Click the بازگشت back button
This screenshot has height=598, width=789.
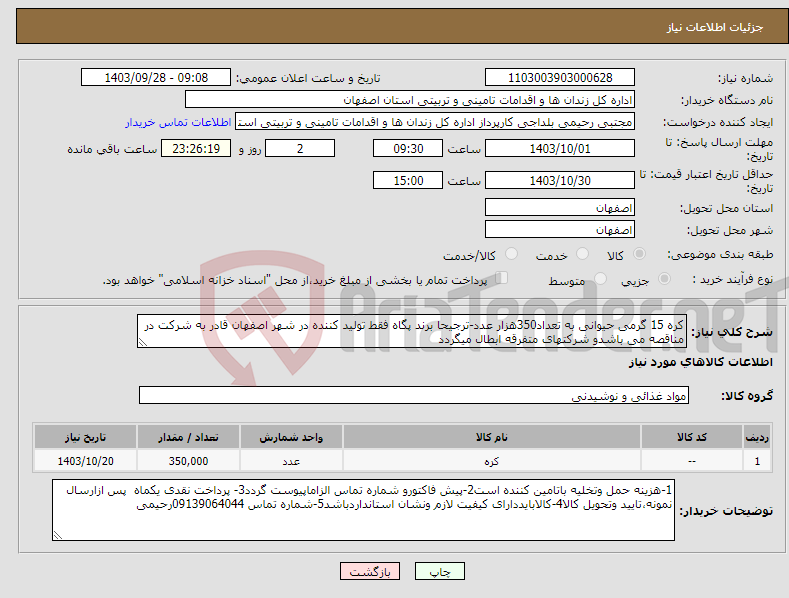point(370,571)
